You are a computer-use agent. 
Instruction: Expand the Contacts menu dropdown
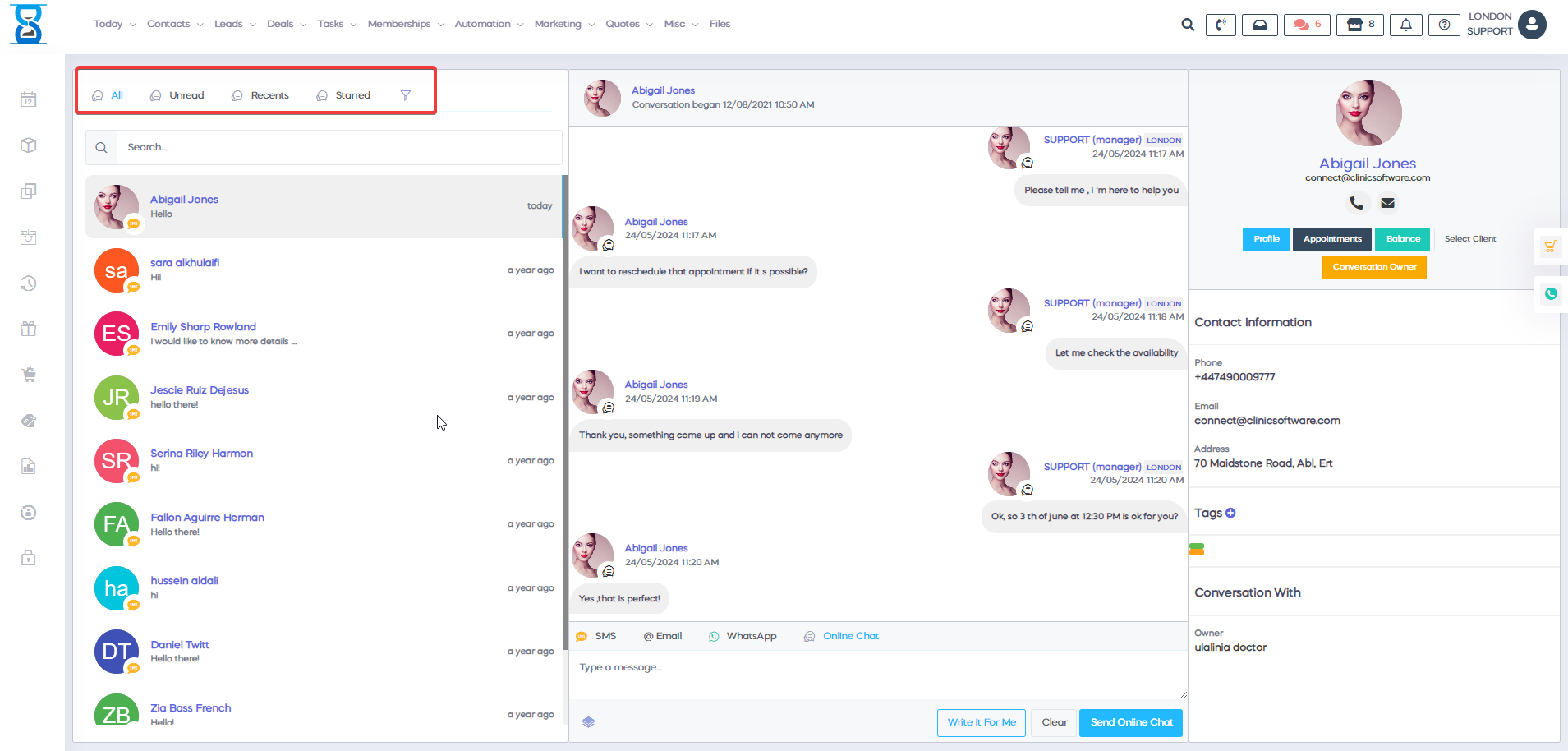(175, 24)
